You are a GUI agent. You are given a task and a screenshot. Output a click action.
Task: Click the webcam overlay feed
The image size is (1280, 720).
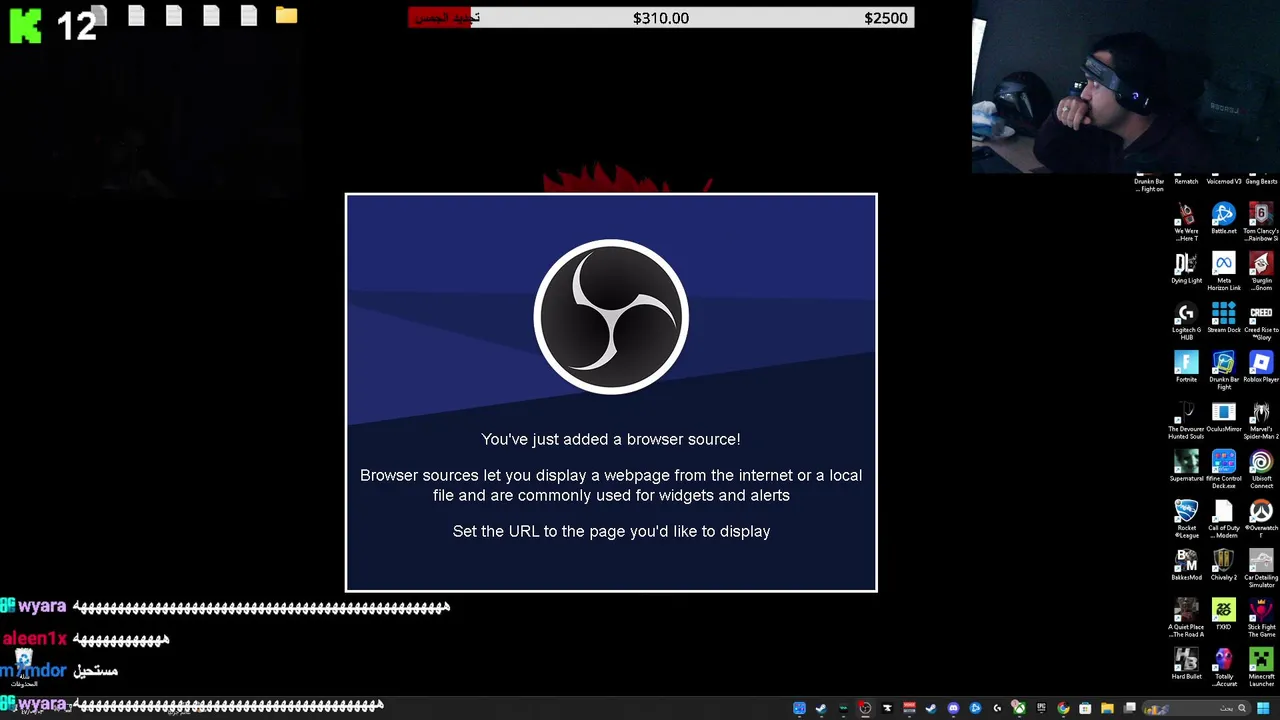(x=1126, y=86)
